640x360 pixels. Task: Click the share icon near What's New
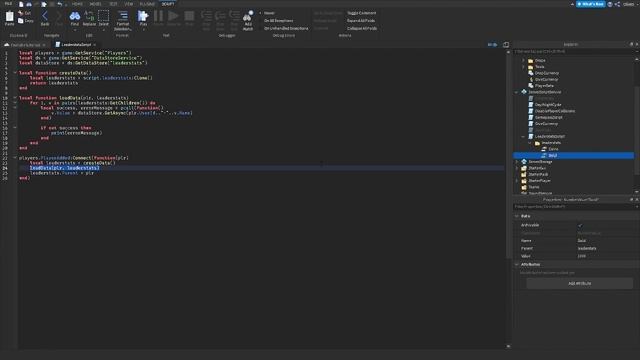coord(618,4)
